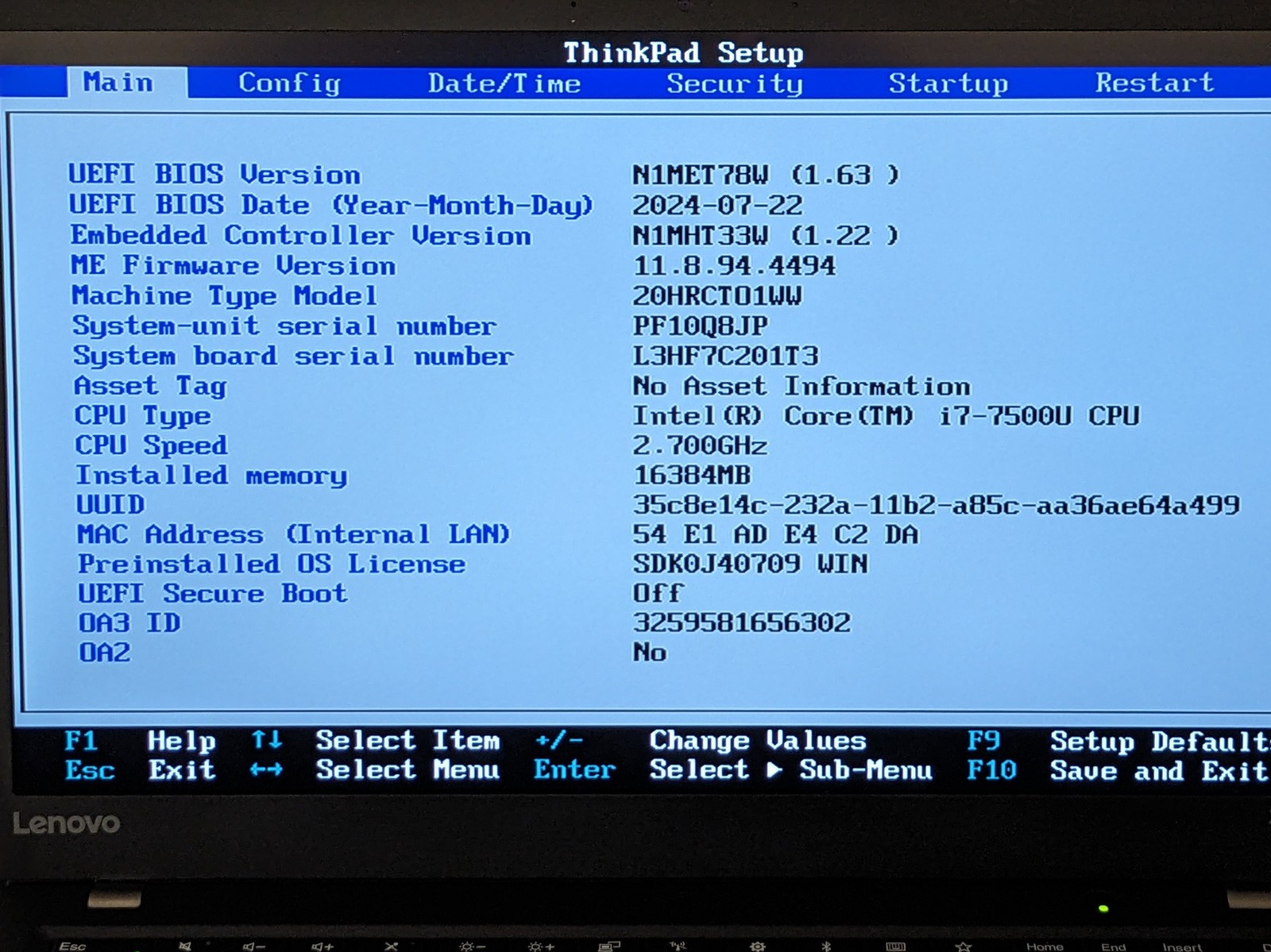Click the Esc Exit key hint
1271x952 pixels.
click(x=140, y=770)
